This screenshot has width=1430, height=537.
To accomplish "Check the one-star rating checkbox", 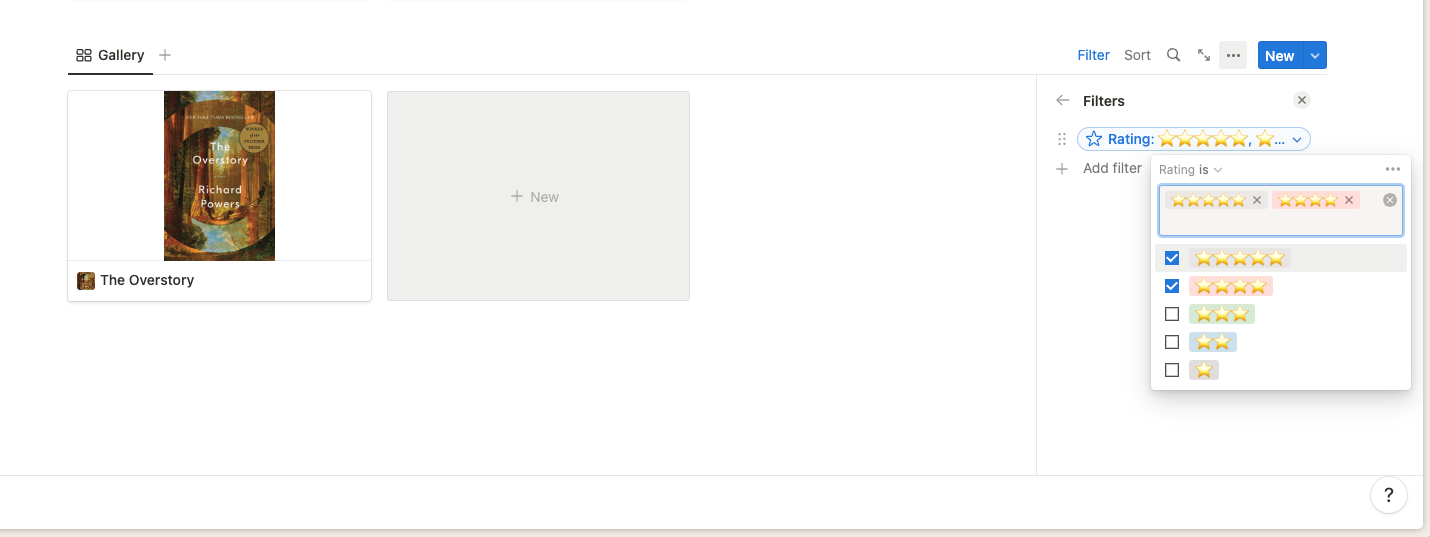I will [x=1172, y=370].
